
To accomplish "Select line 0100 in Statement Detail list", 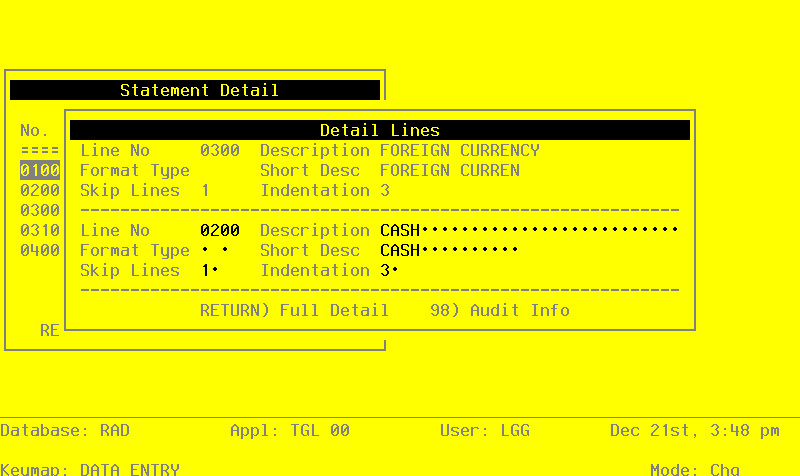I will point(40,170).
